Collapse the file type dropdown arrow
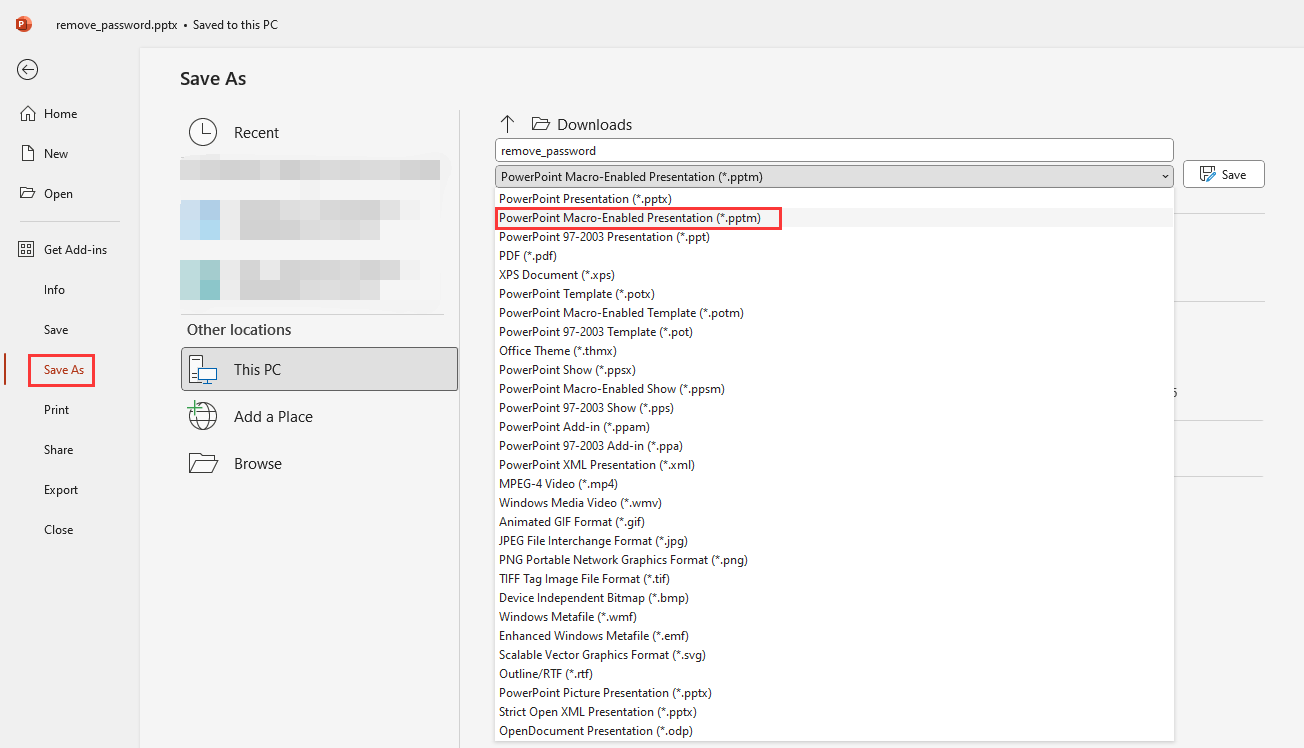The height and width of the screenshot is (748, 1304). click(x=1164, y=176)
